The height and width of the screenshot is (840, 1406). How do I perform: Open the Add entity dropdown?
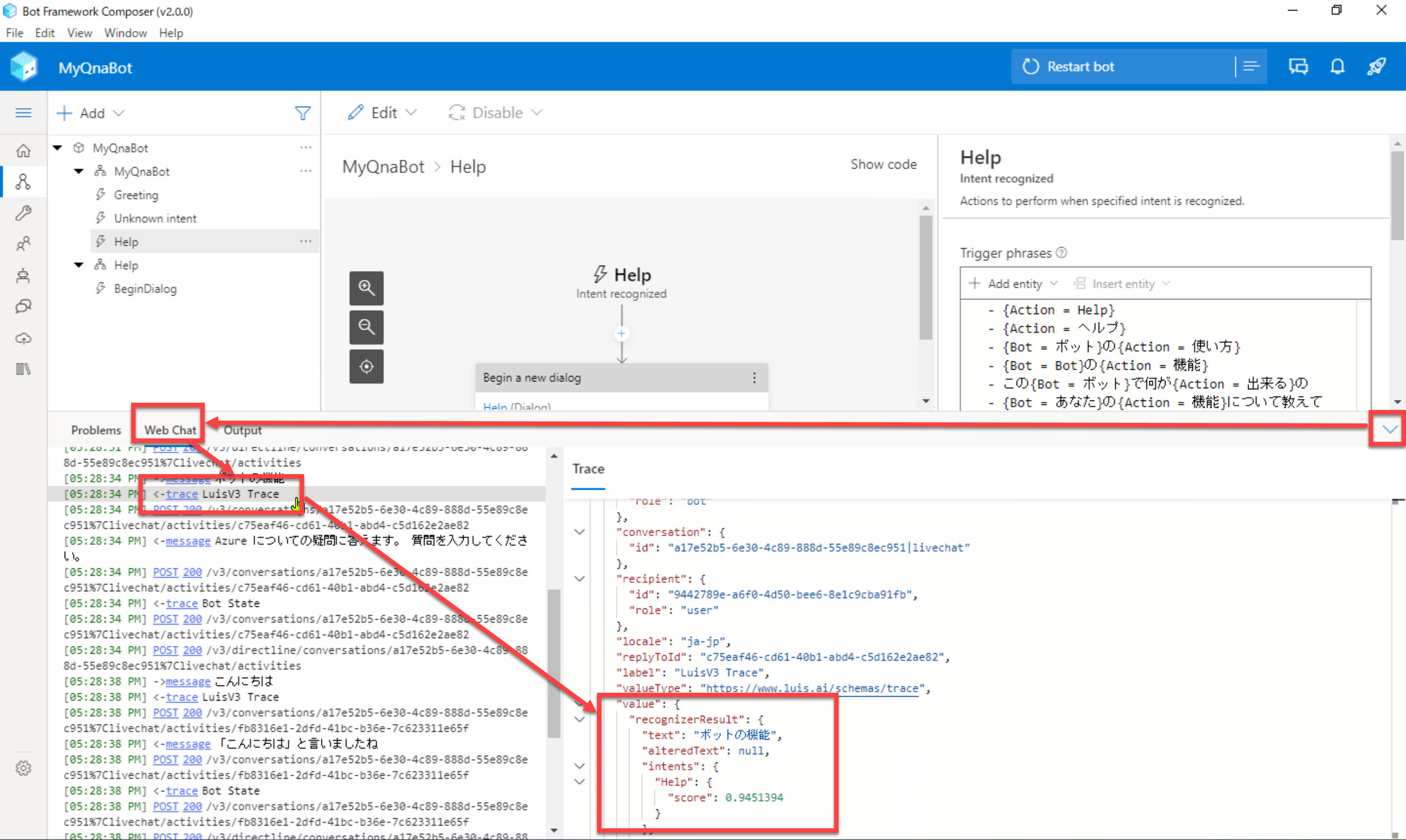[x=1013, y=283]
